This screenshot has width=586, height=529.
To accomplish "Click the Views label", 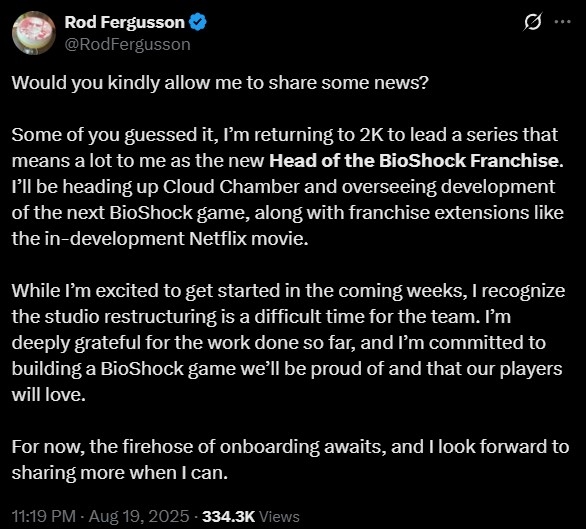I will [279, 517].
